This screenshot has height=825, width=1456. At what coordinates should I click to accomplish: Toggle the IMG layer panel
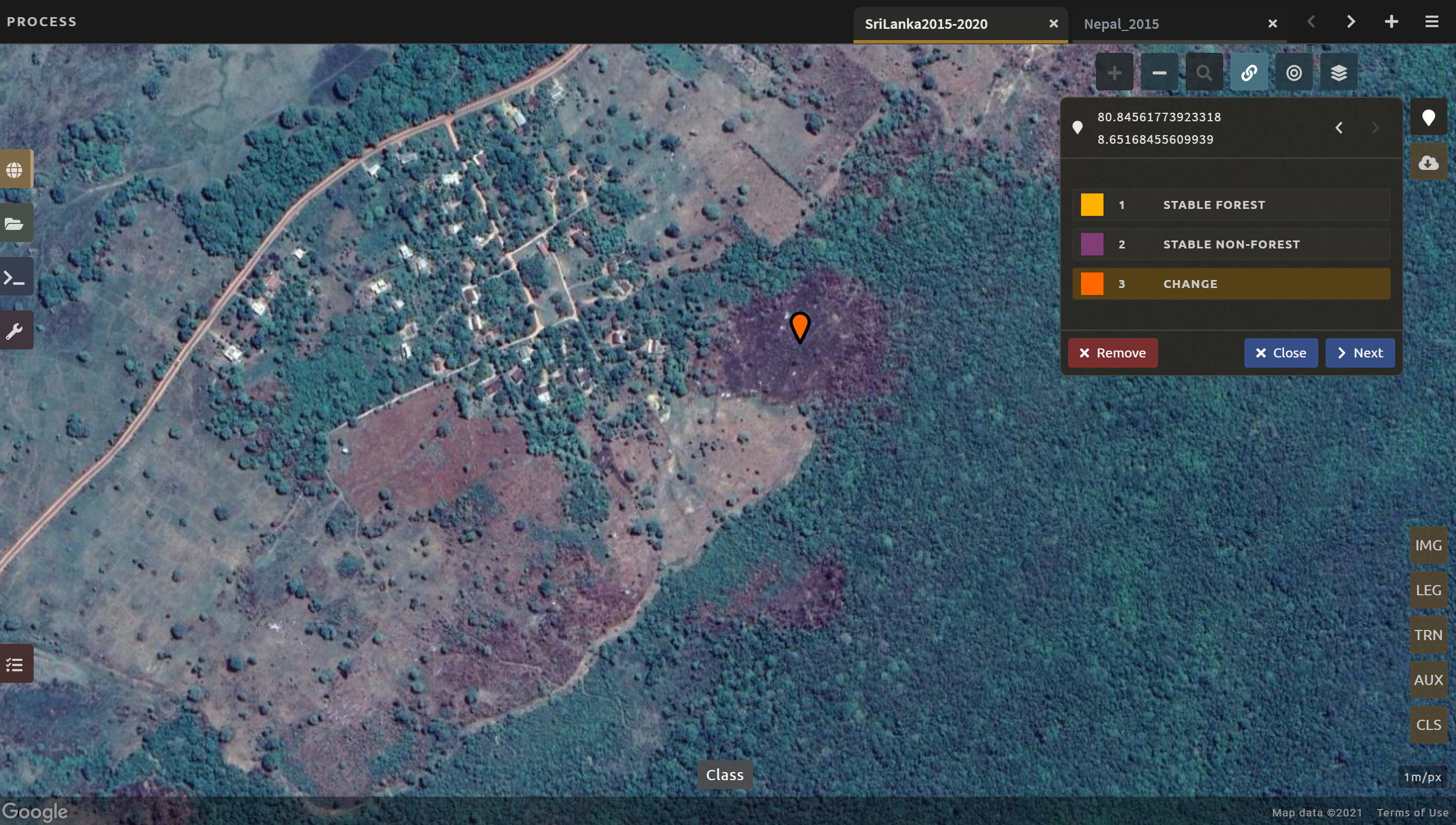[x=1428, y=545]
